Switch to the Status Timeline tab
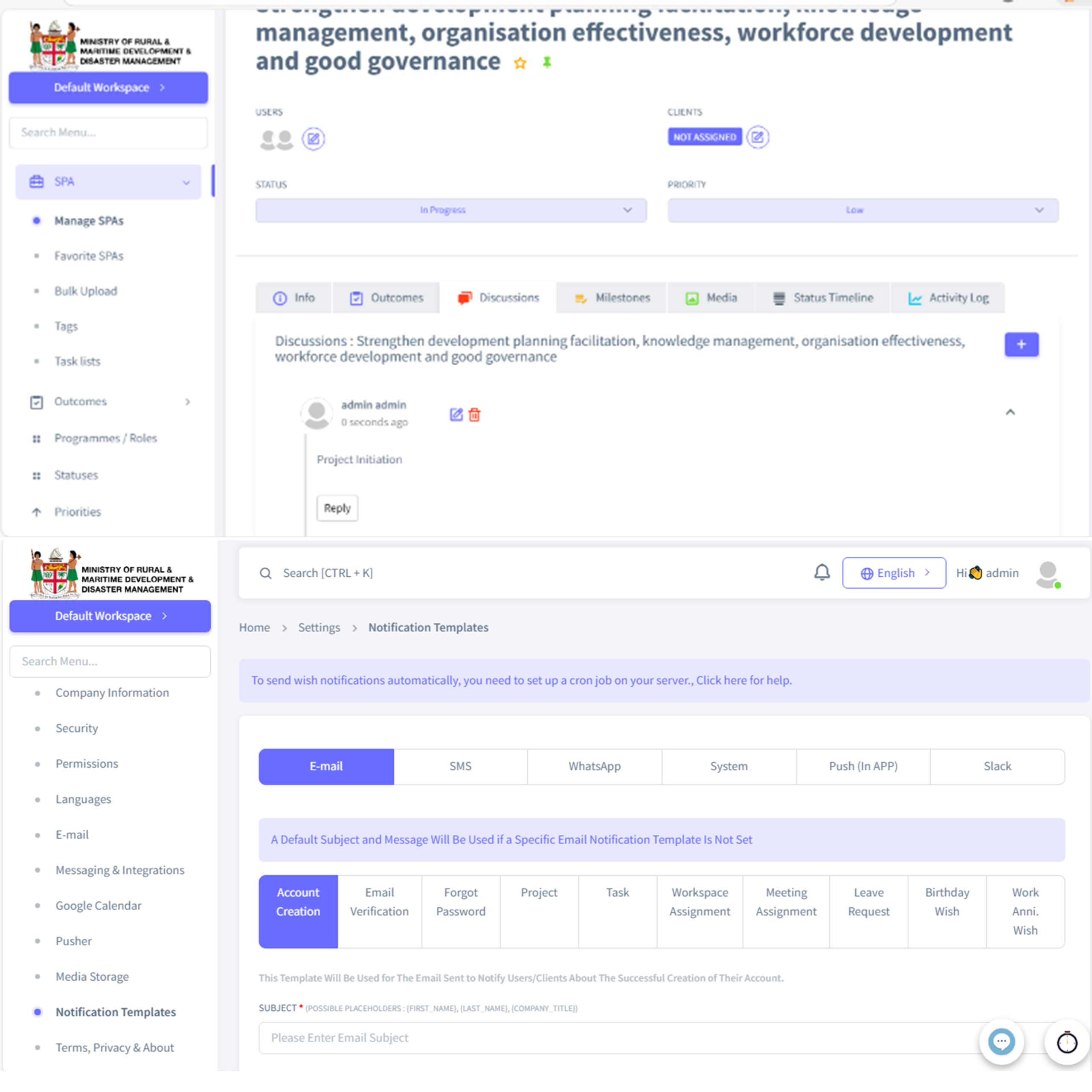Image resolution: width=1092 pixels, height=1092 pixels. click(822, 298)
